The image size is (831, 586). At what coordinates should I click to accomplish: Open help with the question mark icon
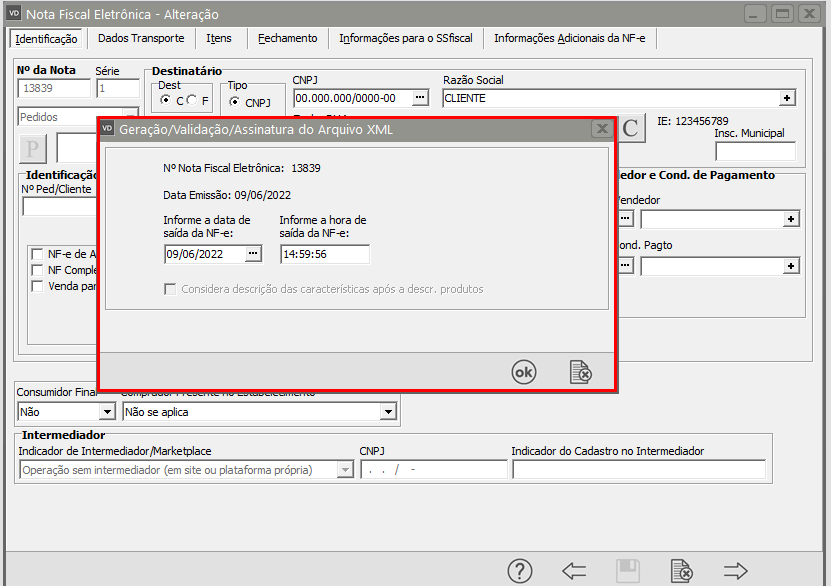[x=519, y=571]
